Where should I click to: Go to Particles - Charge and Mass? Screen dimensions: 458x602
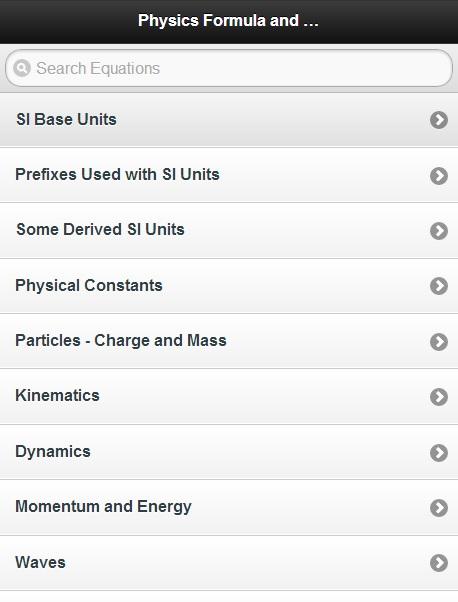pos(229,341)
